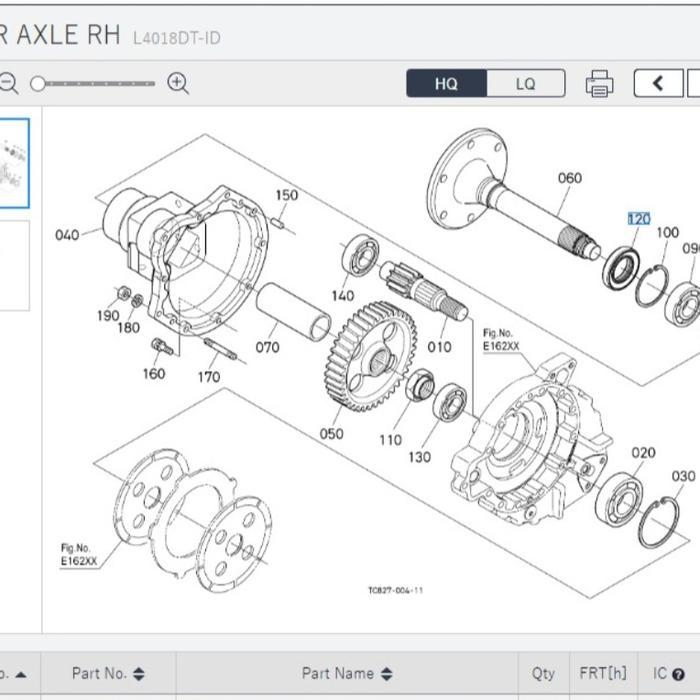Viewport: 700px width, 700px height.
Task: Select highlighted part label 120
Action: (639, 219)
